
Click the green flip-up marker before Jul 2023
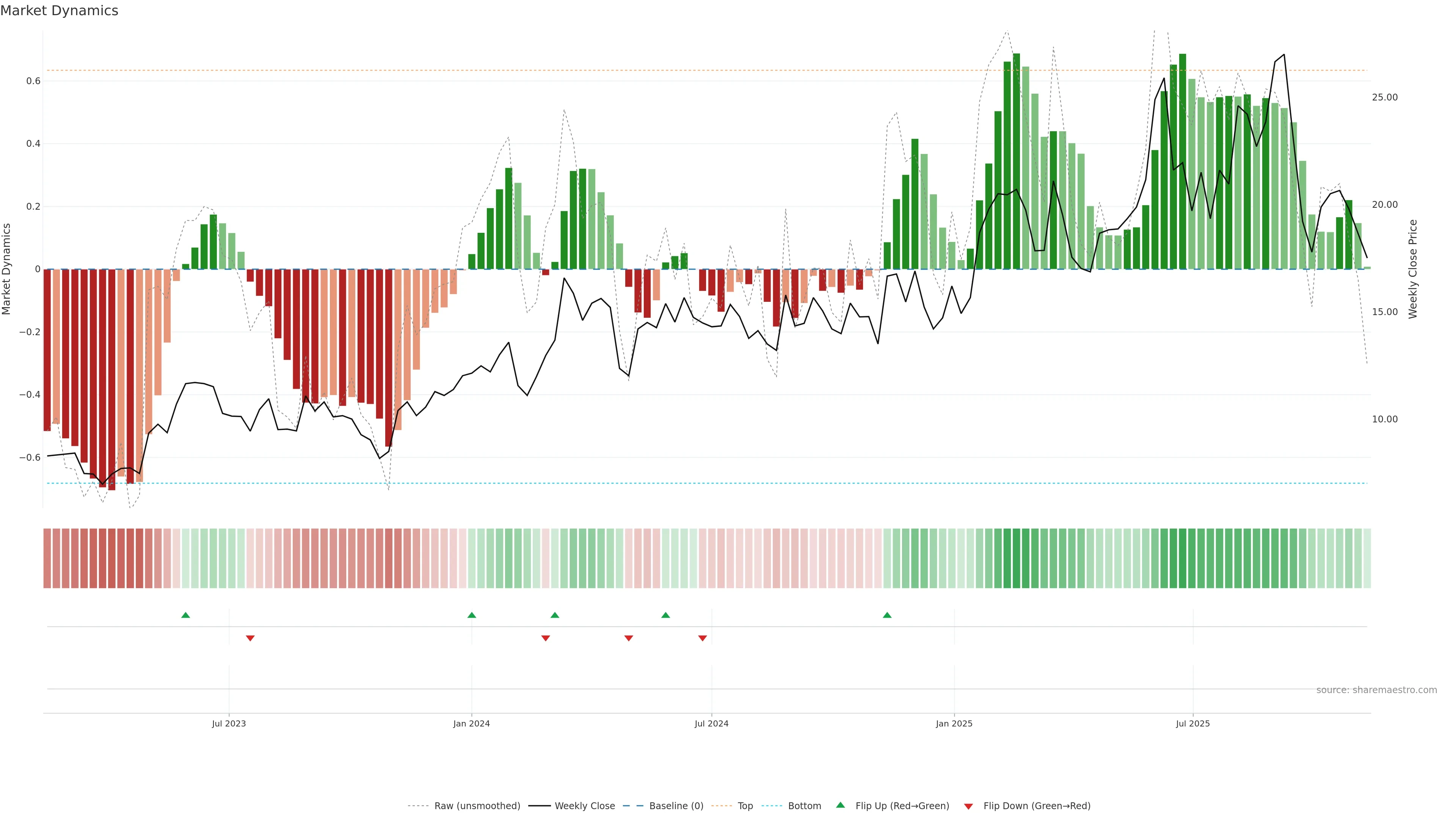click(x=185, y=615)
